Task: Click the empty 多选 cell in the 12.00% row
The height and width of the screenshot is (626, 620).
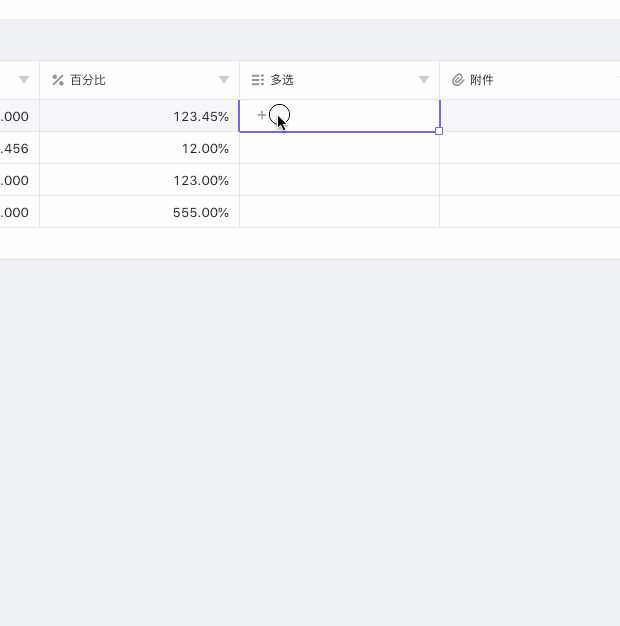Action: [x=340, y=148]
